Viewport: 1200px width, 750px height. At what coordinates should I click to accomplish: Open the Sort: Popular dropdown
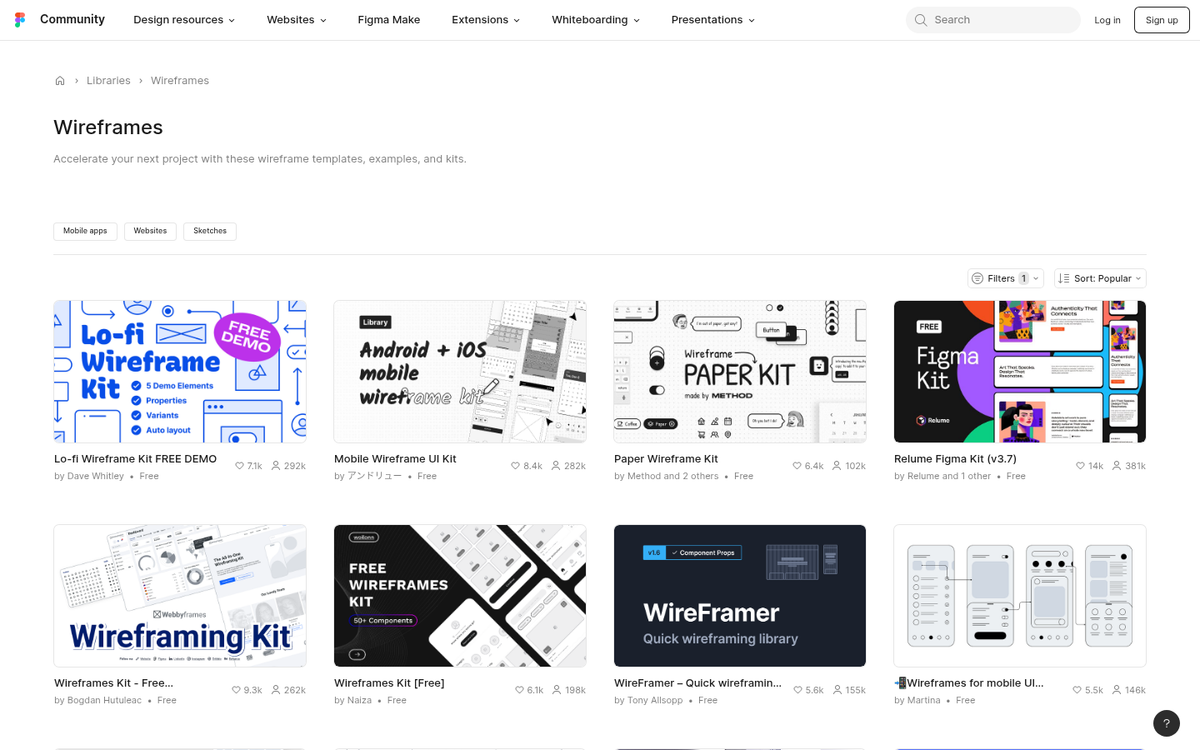(x=1100, y=278)
